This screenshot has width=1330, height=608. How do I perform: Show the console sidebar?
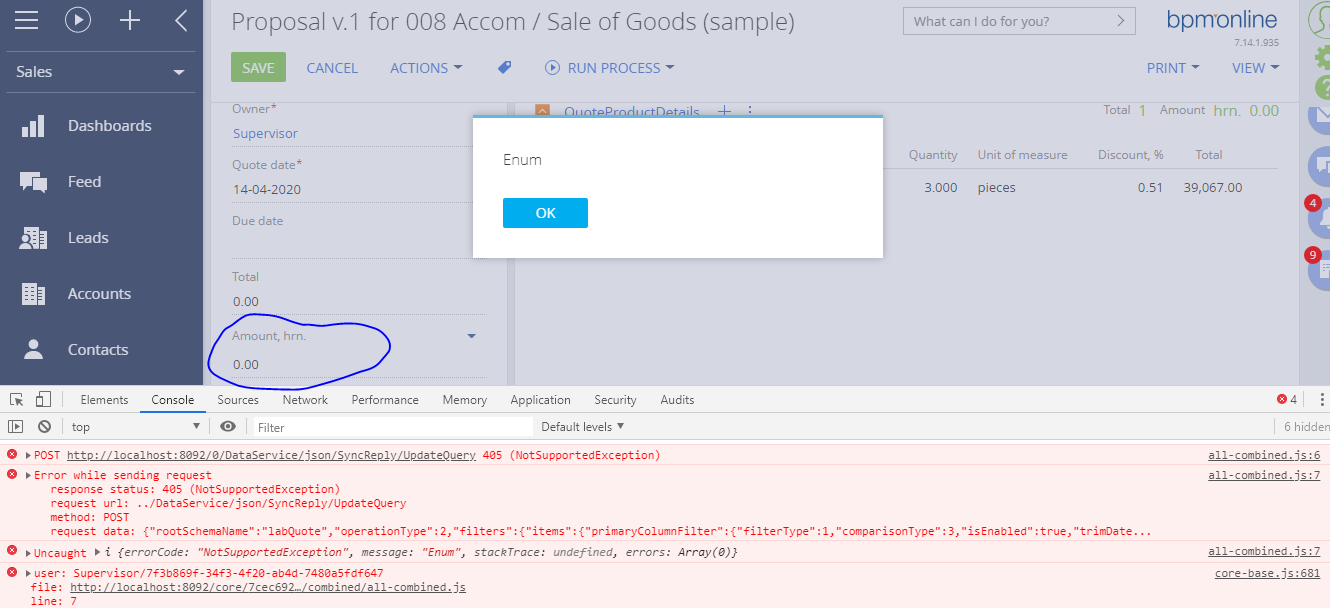tap(16, 426)
